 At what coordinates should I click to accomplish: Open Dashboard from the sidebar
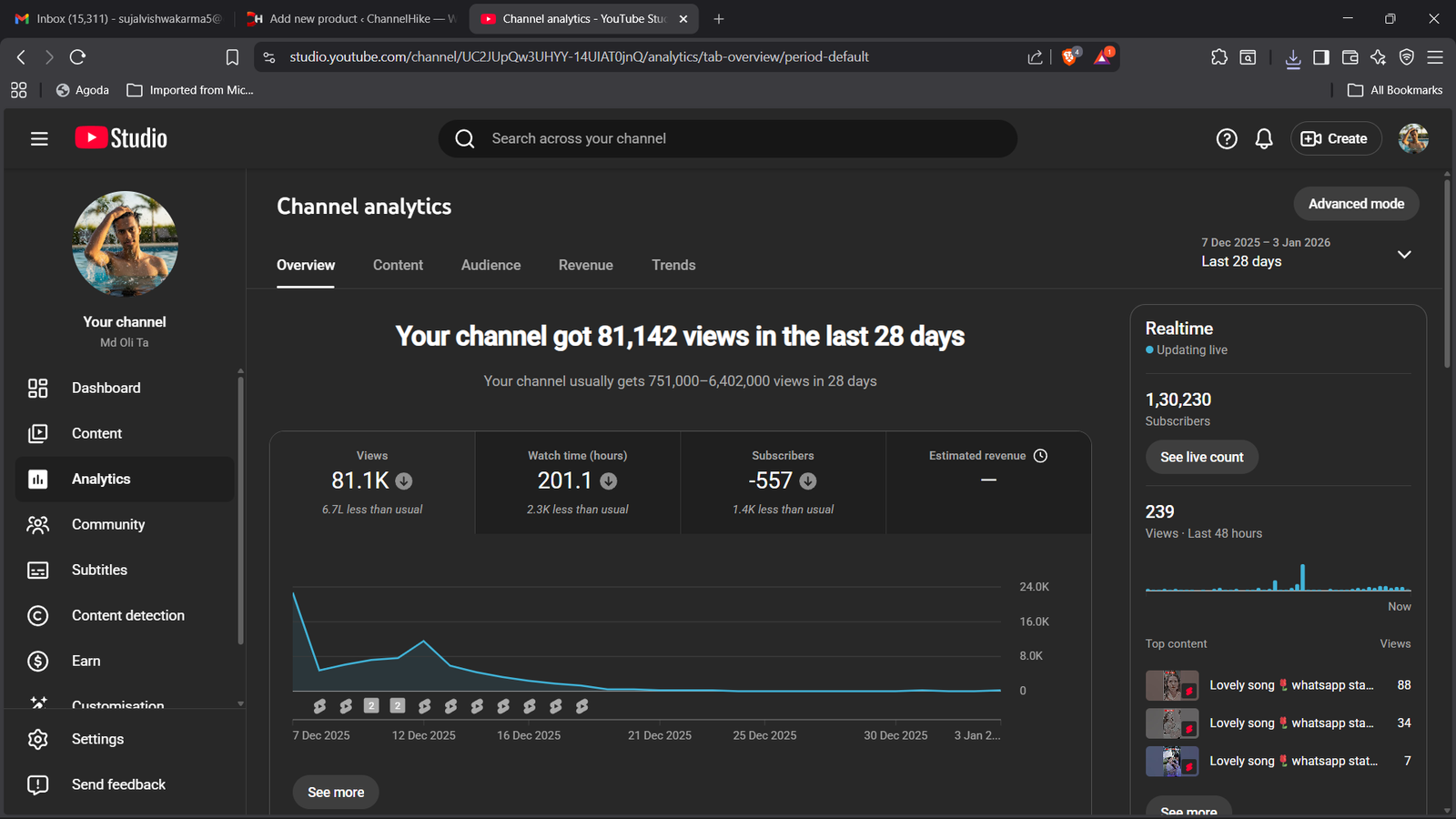[x=106, y=388]
